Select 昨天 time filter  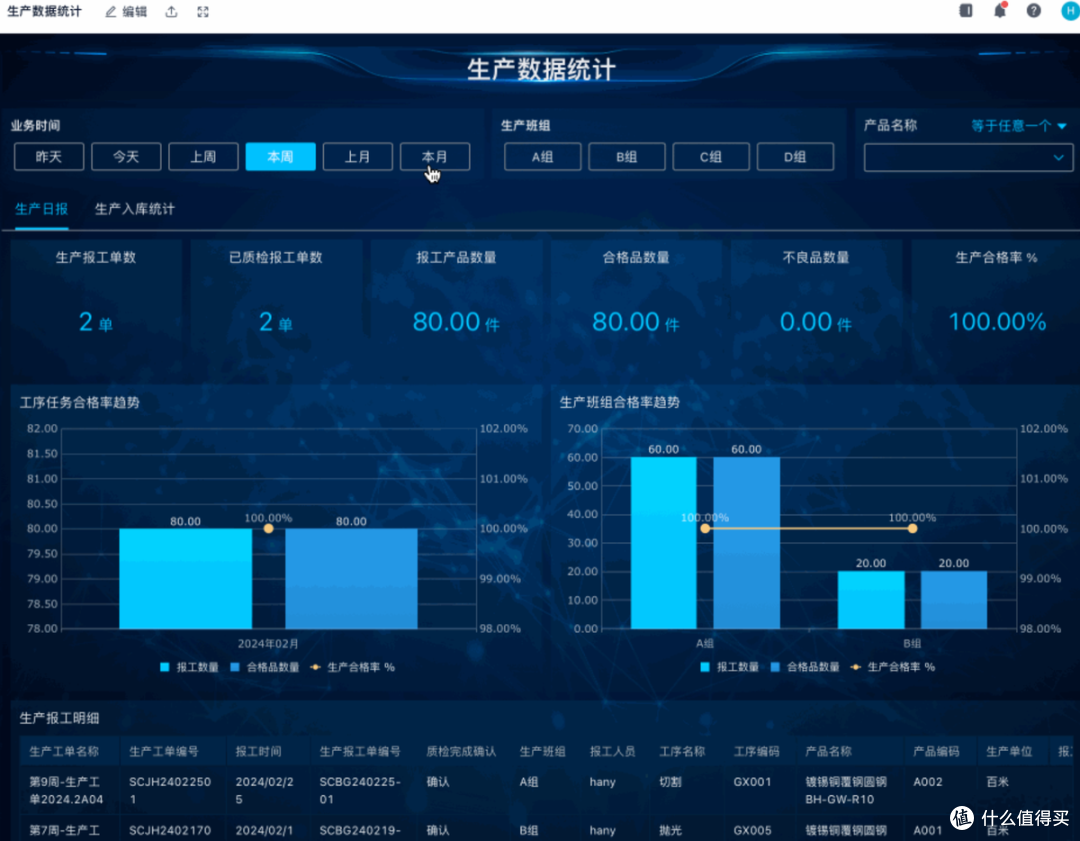tap(49, 157)
